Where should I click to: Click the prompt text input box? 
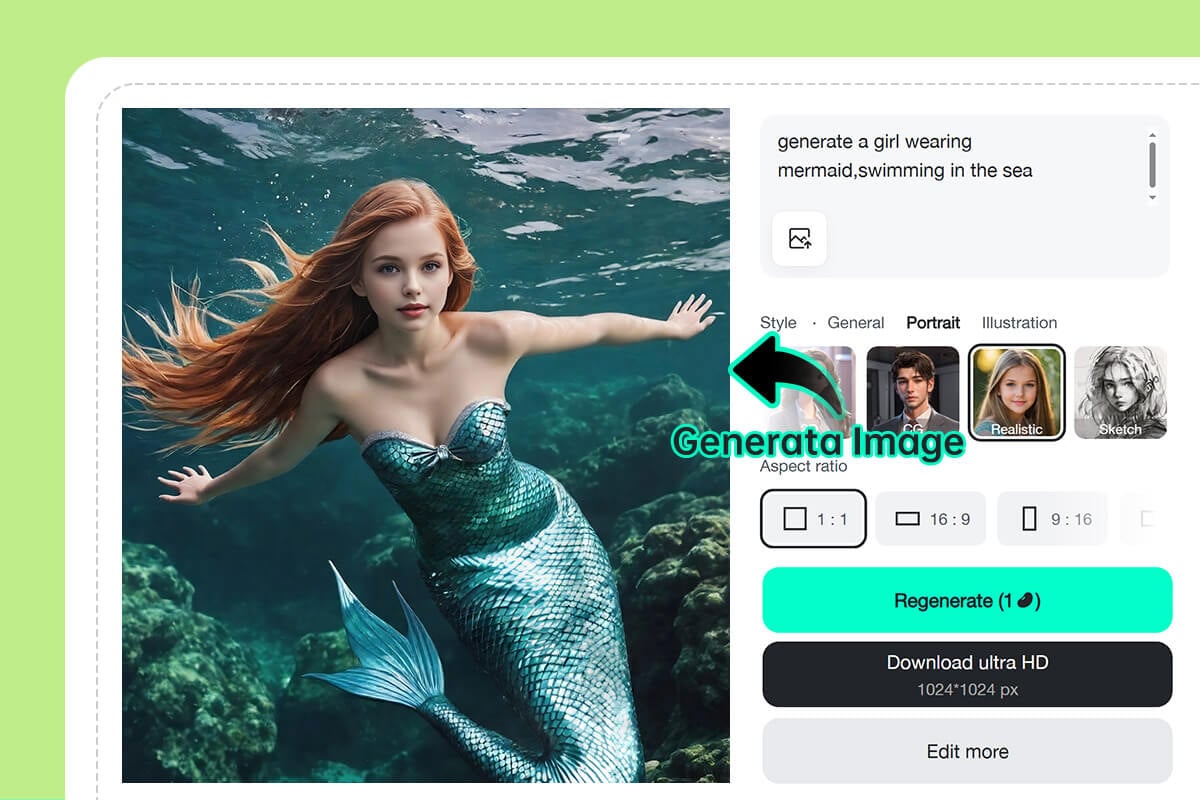click(964, 196)
